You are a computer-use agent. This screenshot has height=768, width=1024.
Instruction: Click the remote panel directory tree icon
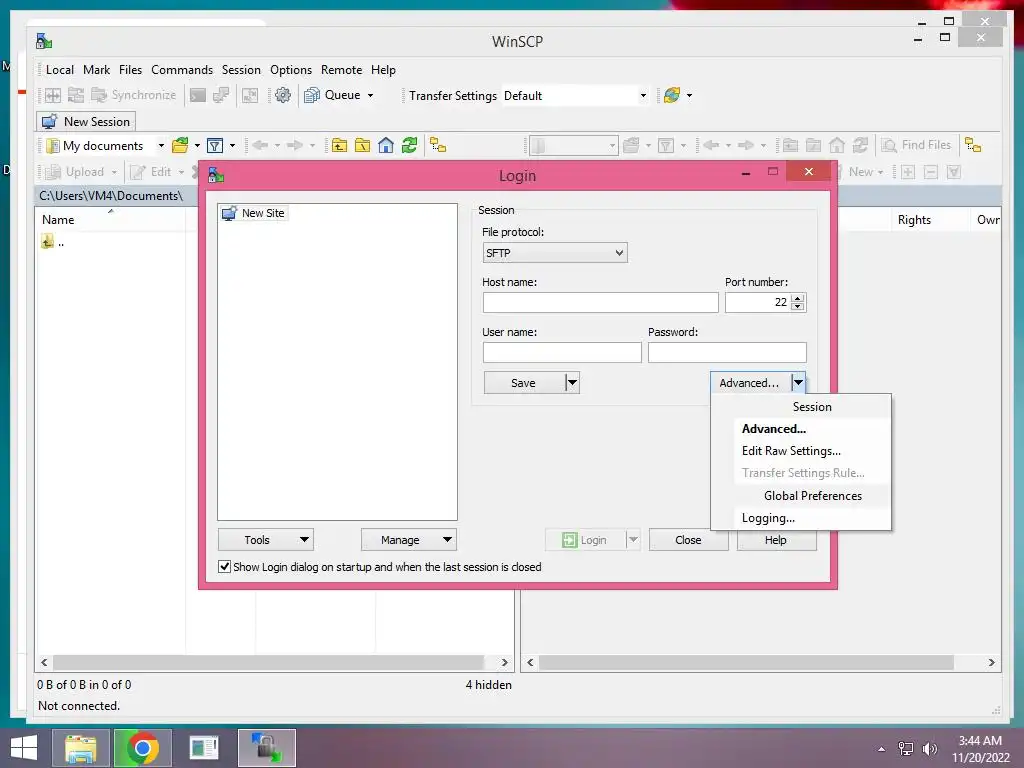click(973, 145)
